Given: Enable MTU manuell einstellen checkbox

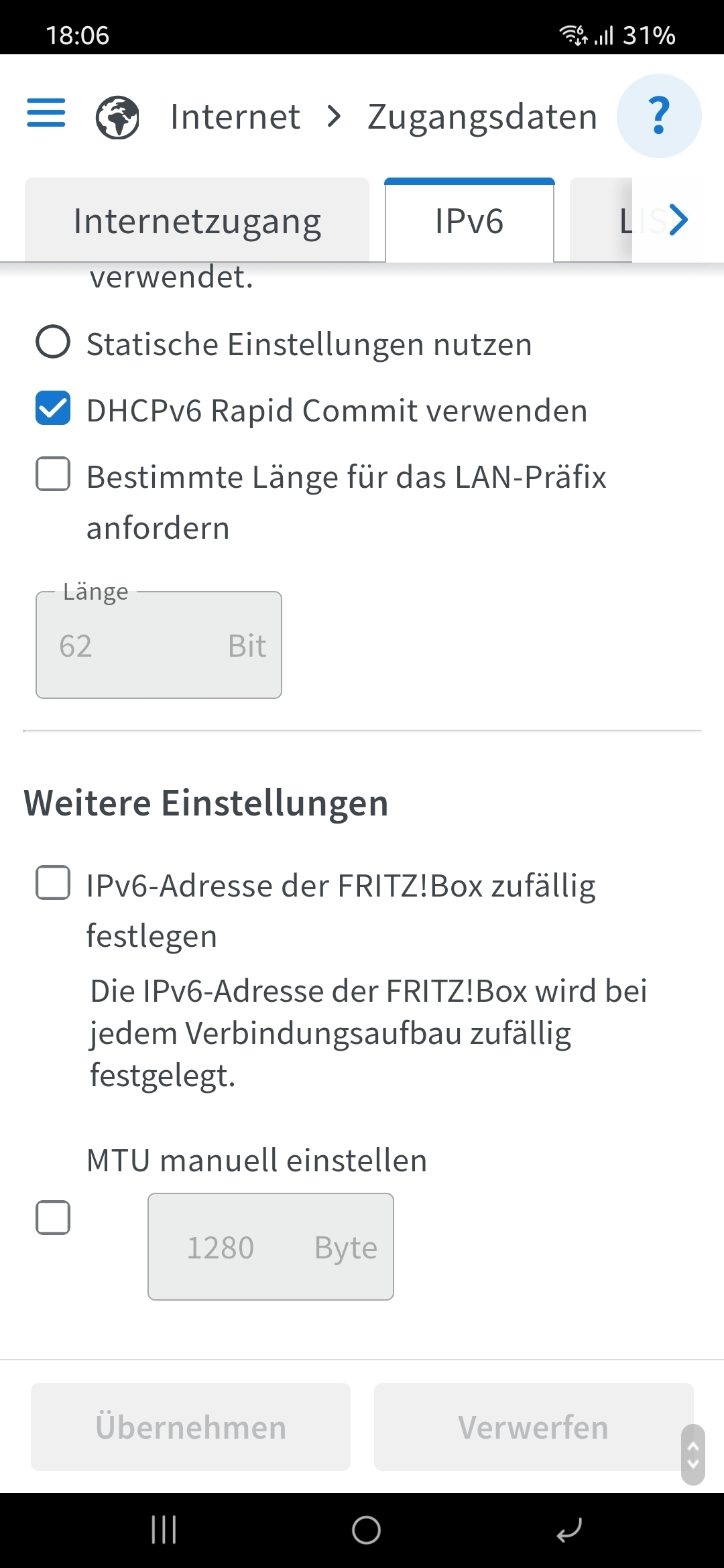Looking at the screenshot, I should 53,1218.
